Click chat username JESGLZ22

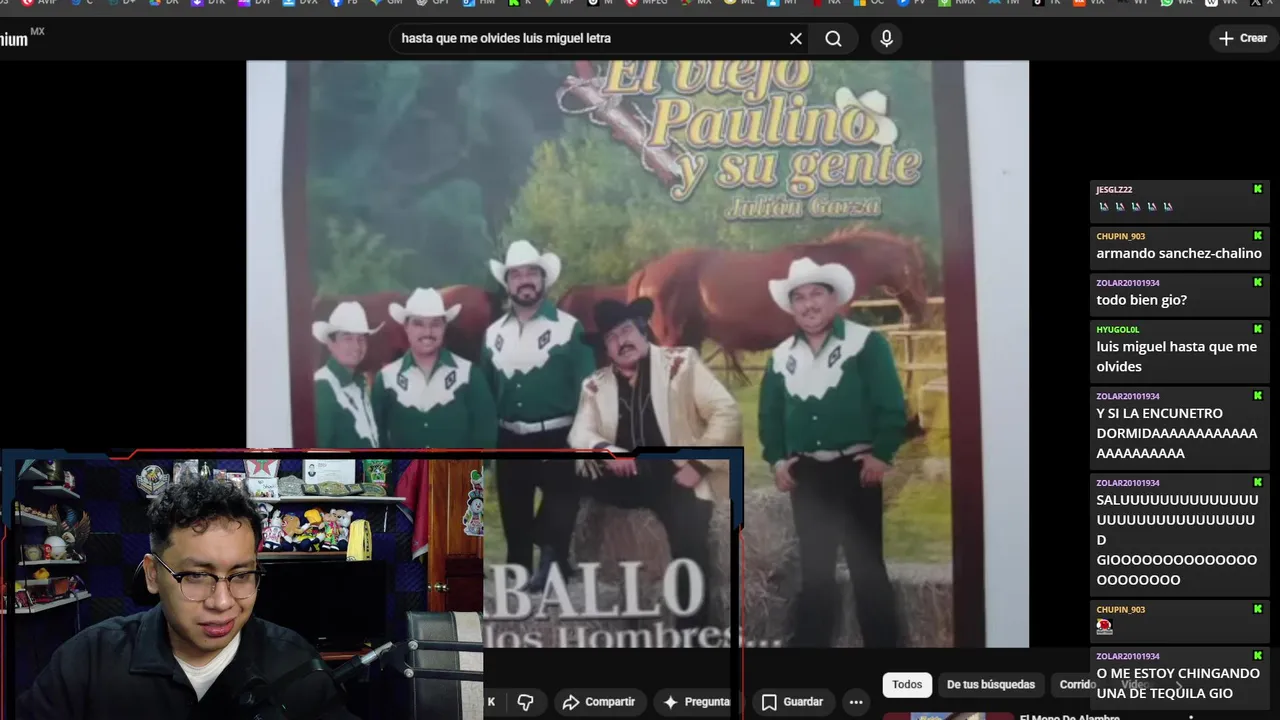pos(1114,190)
